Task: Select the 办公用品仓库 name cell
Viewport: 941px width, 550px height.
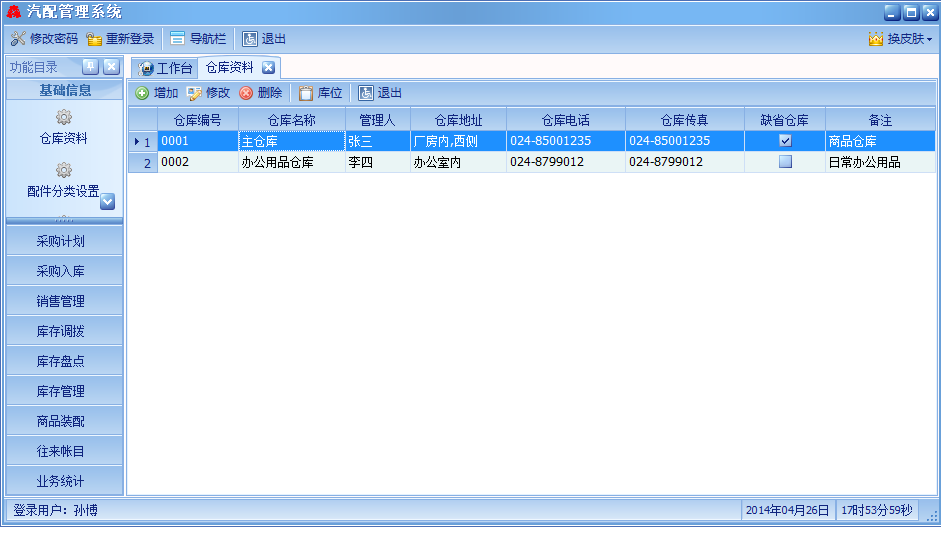Action: click(291, 162)
